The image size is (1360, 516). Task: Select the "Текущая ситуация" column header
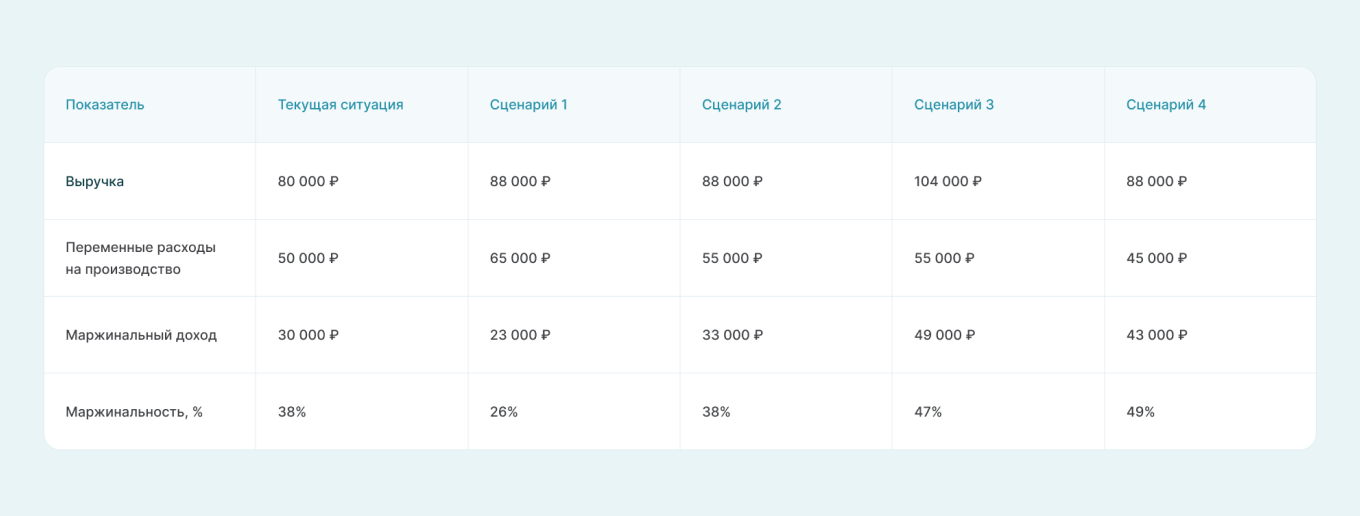340,105
